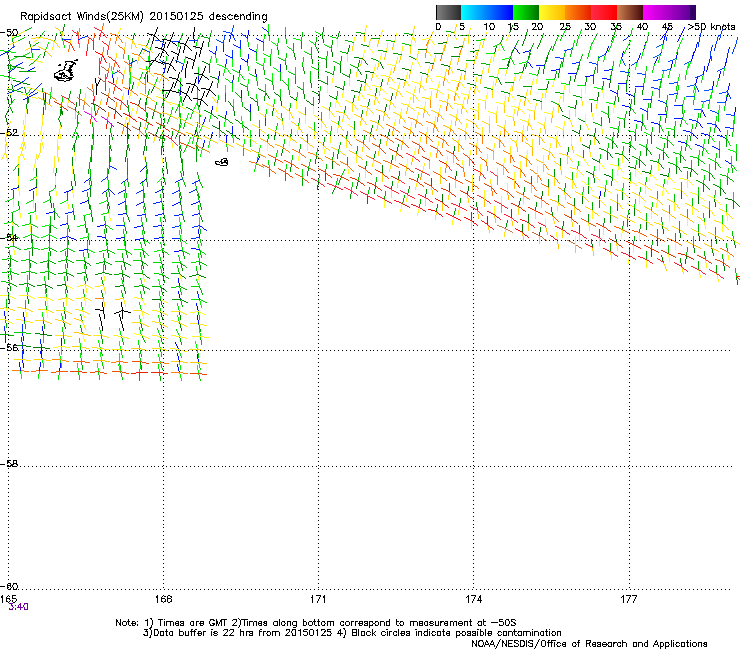
Task: Click the gray 0–5 knots legend segment
Action: pyautogui.click(x=448, y=12)
